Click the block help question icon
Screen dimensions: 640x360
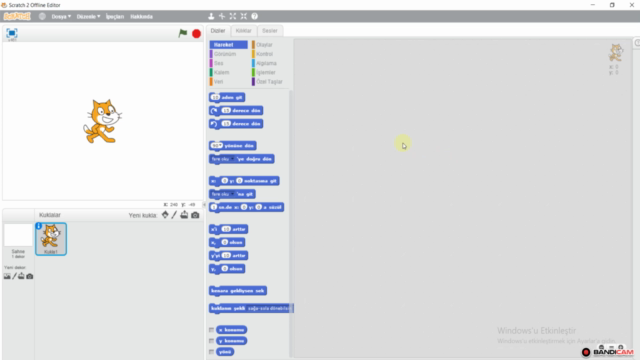point(255,16)
